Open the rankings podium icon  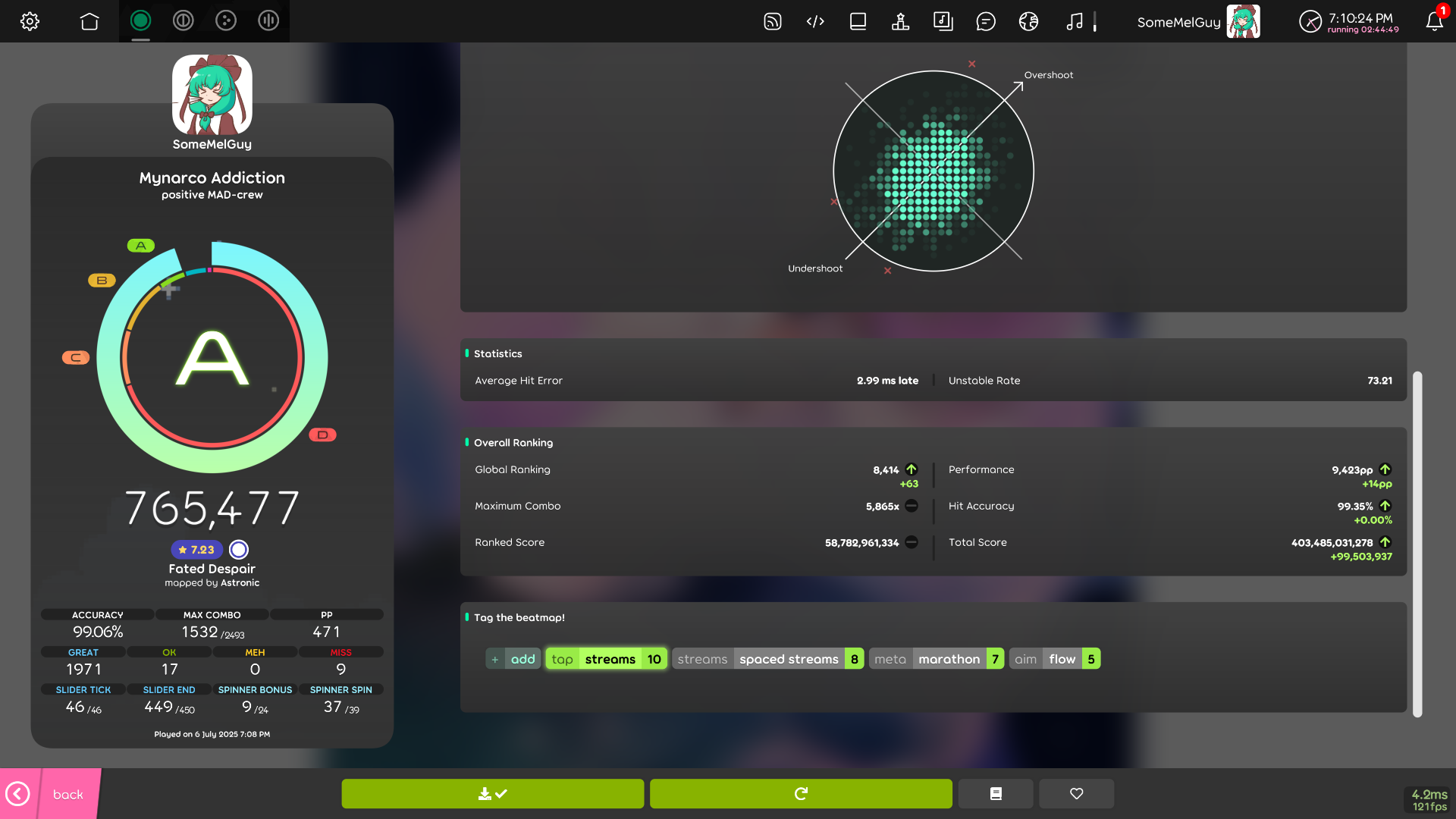coord(900,21)
